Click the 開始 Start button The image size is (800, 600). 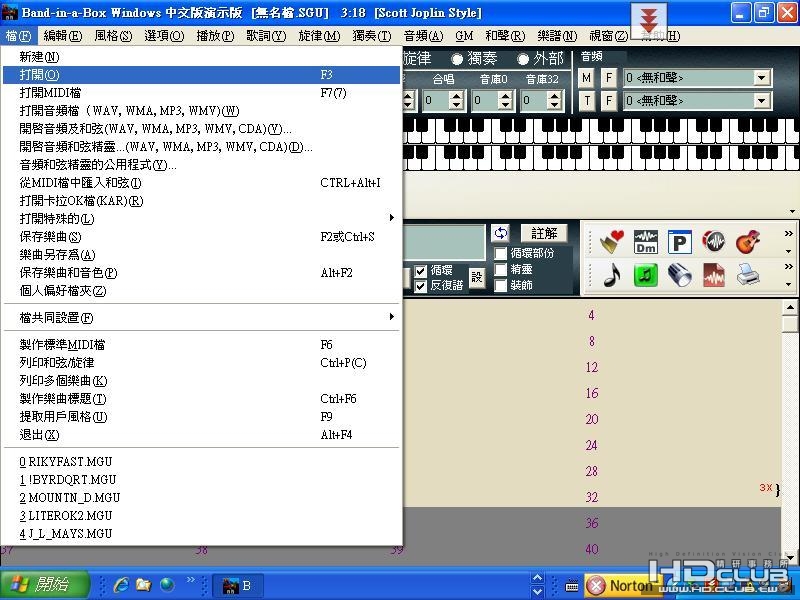point(45,585)
